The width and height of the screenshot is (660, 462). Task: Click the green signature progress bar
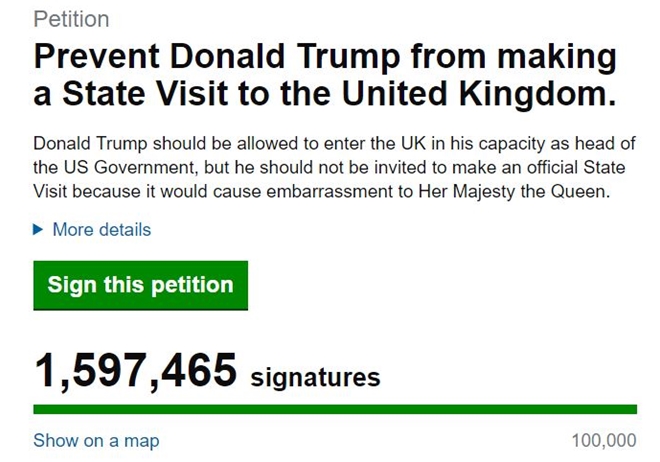[x=335, y=409]
